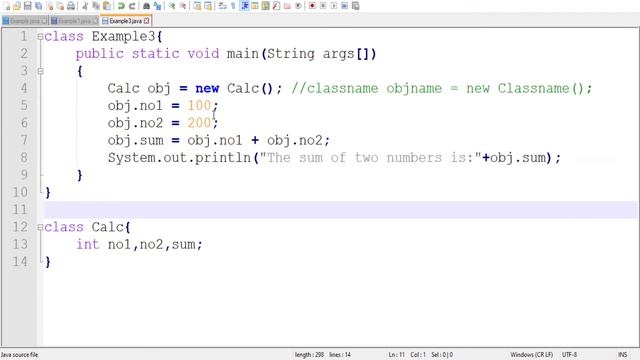
Task: Toggle the Document Map panel icon
Action: point(266,6)
